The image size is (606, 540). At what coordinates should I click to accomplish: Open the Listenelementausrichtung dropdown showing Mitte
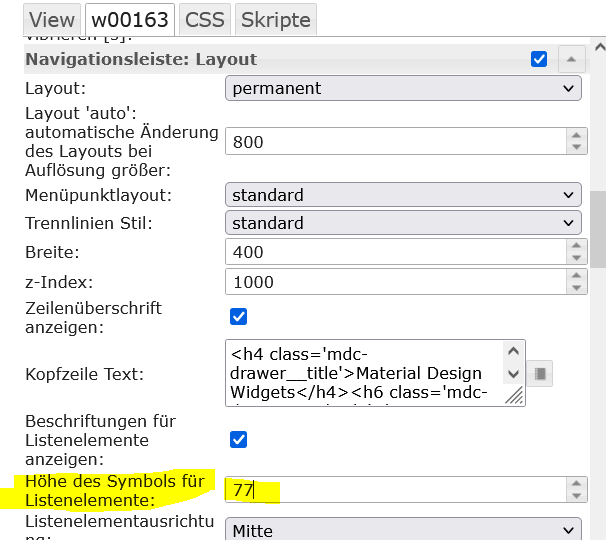pos(403,530)
